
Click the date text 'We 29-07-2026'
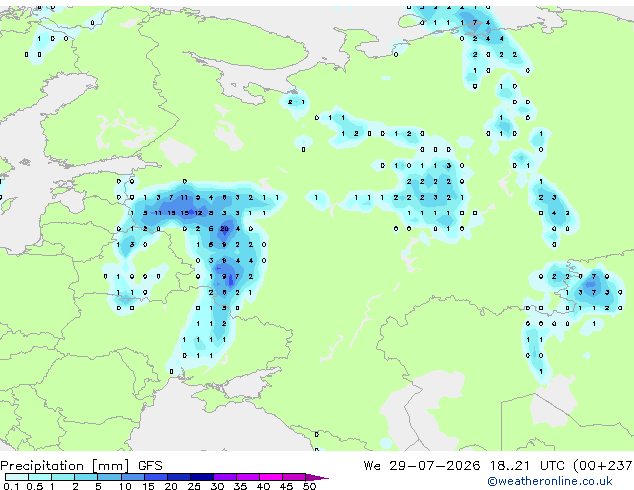[x=422, y=466]
